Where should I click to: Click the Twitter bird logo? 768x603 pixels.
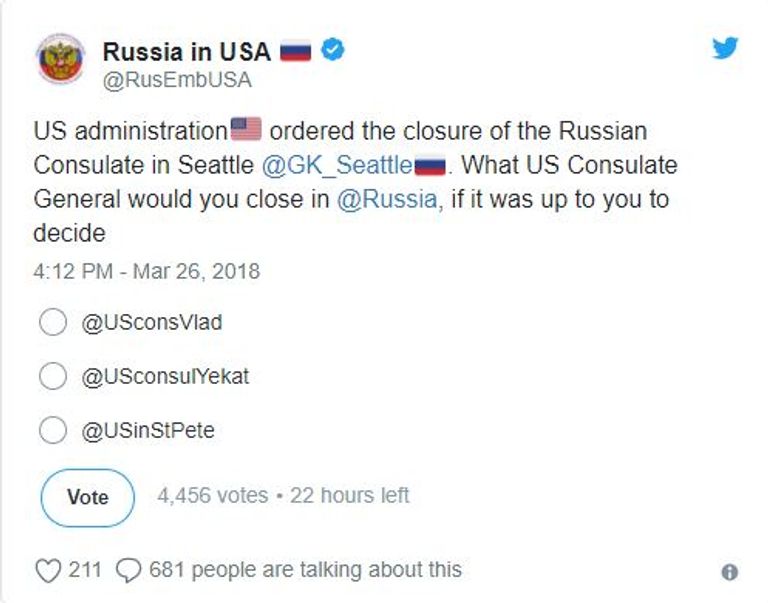point(726,47)
